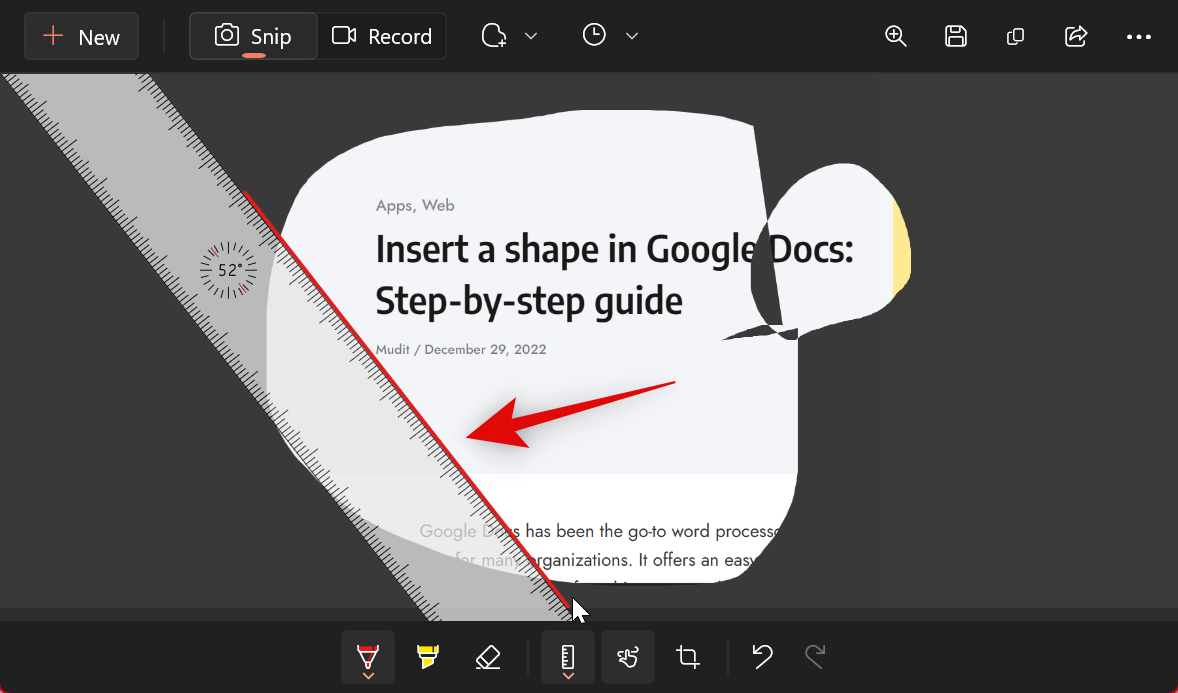
Task: Open the See more ellipsis menu
Action: [x=1138, y=37]
